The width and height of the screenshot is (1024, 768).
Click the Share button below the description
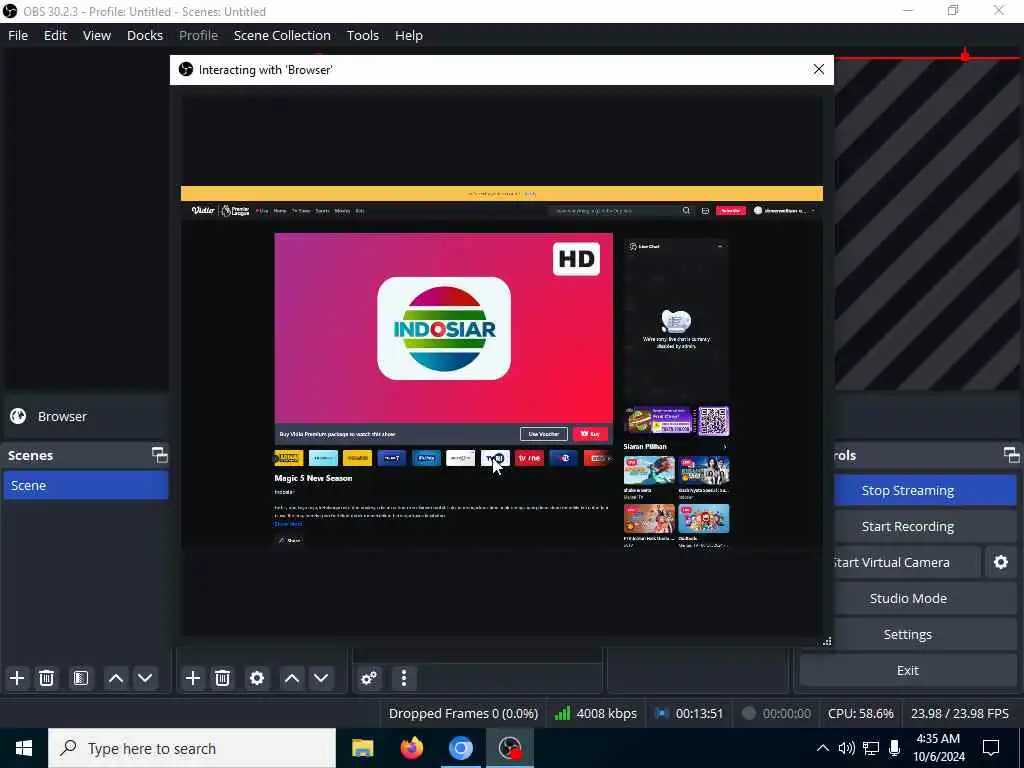(x=289, y=540)
